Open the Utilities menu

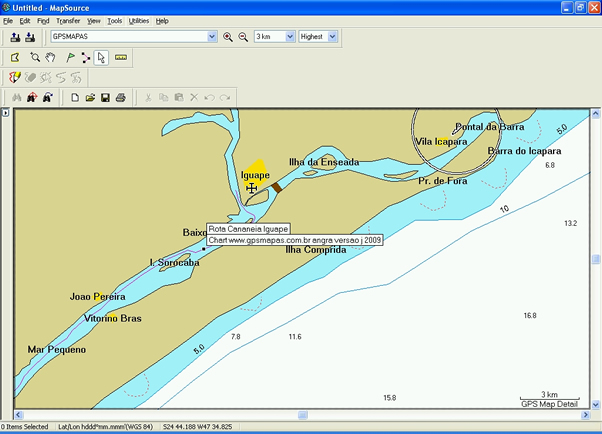pyautogui.click(x=139, y=20)
